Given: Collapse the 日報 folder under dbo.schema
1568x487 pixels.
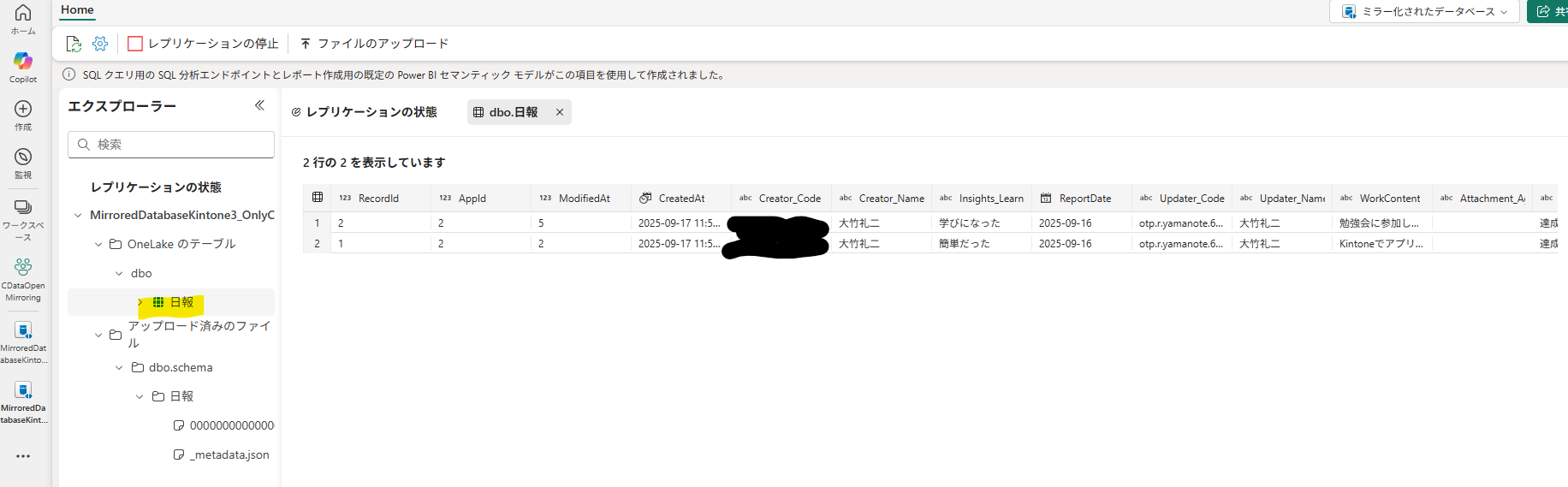Looking at the screenshot, I should pos(140,397).
